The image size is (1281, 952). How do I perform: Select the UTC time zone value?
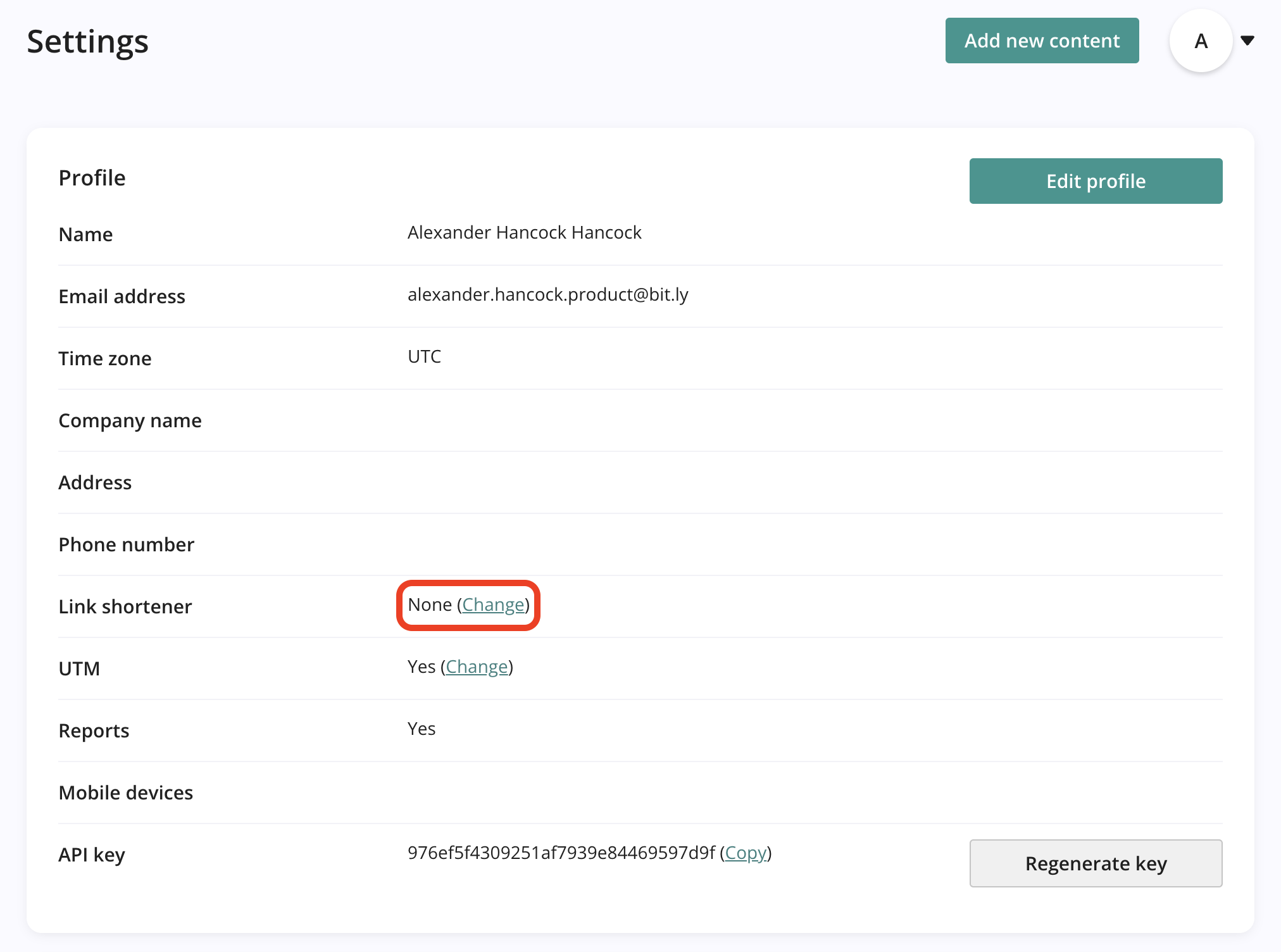tap(423, 356)
